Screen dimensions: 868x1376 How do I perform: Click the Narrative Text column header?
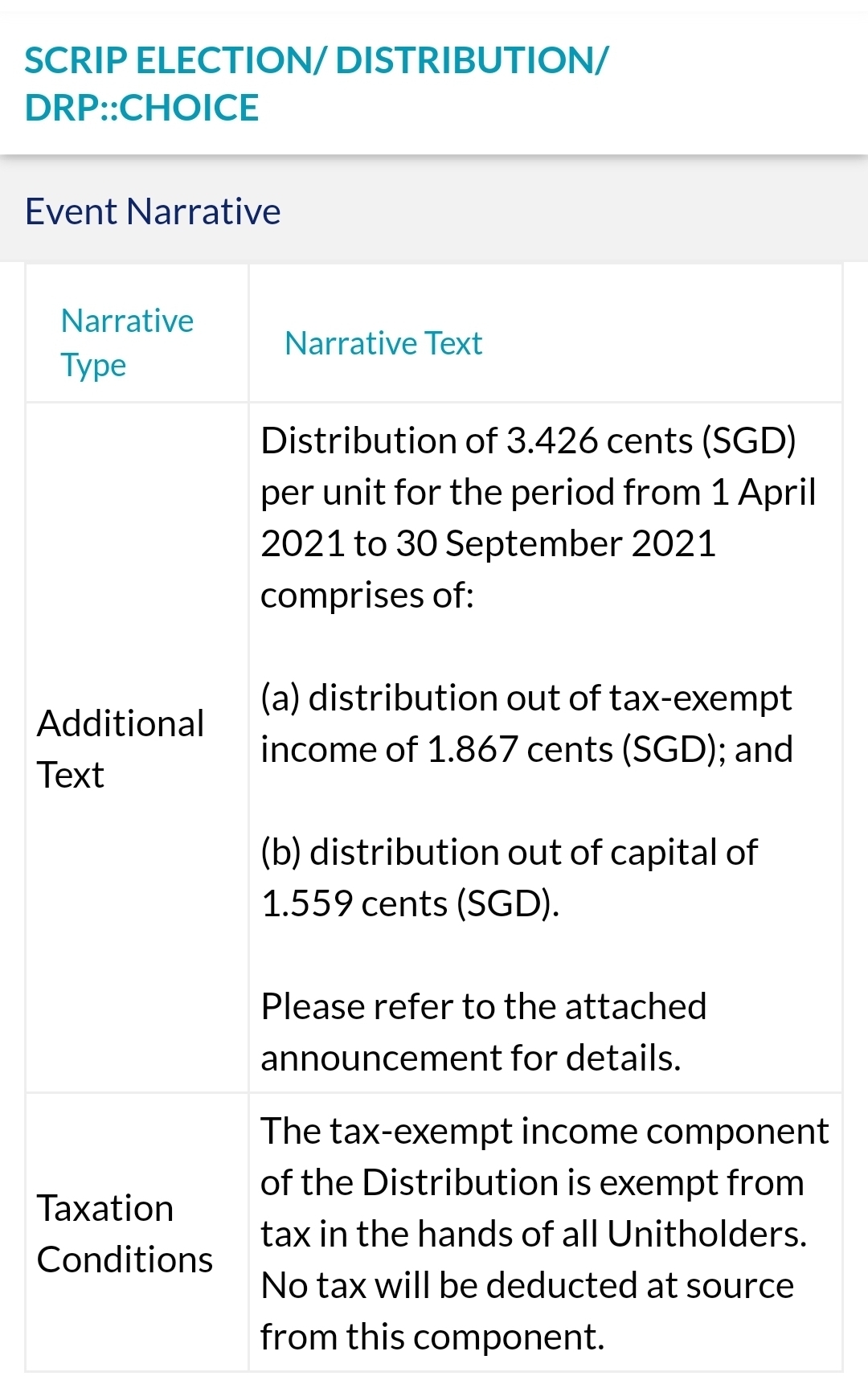(x=383, y=343)
